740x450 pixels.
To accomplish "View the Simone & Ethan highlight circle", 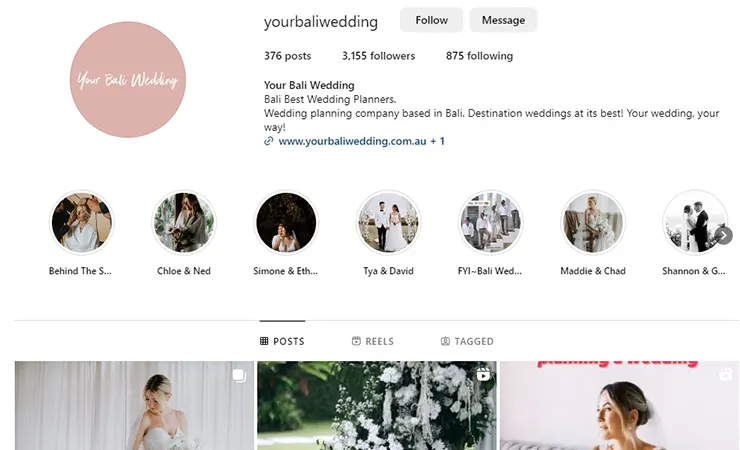I will [286, 222].
